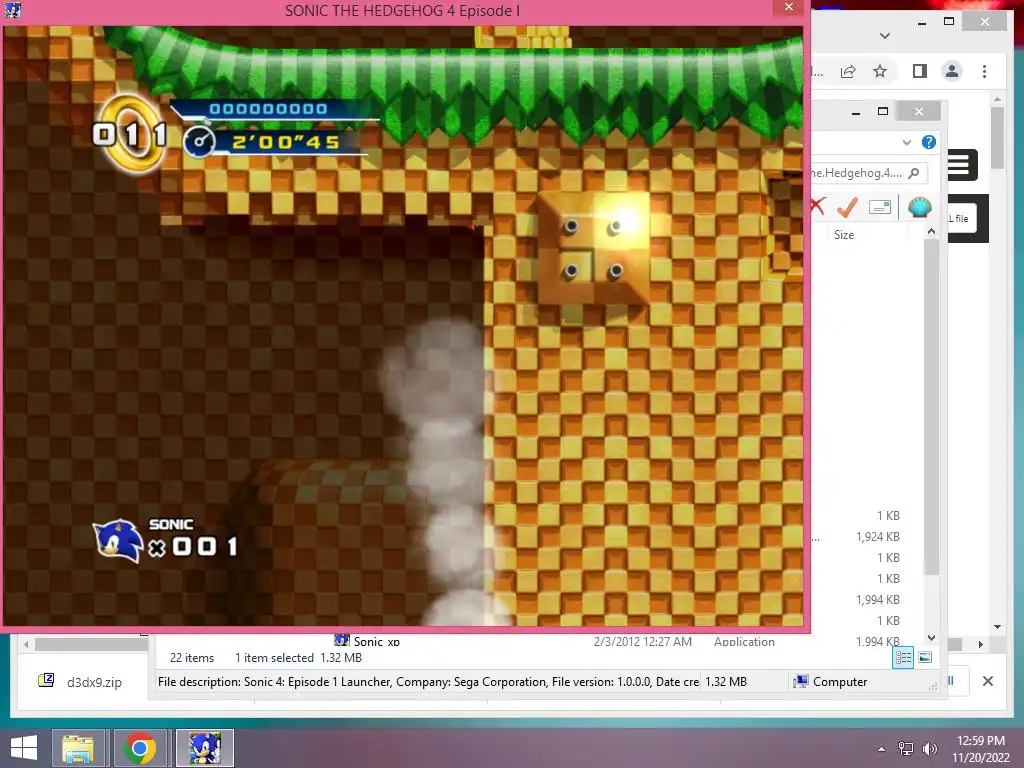Minimize the Chrome window
1024x768 pixels.
pyautogui.click(x=921, y=23)
